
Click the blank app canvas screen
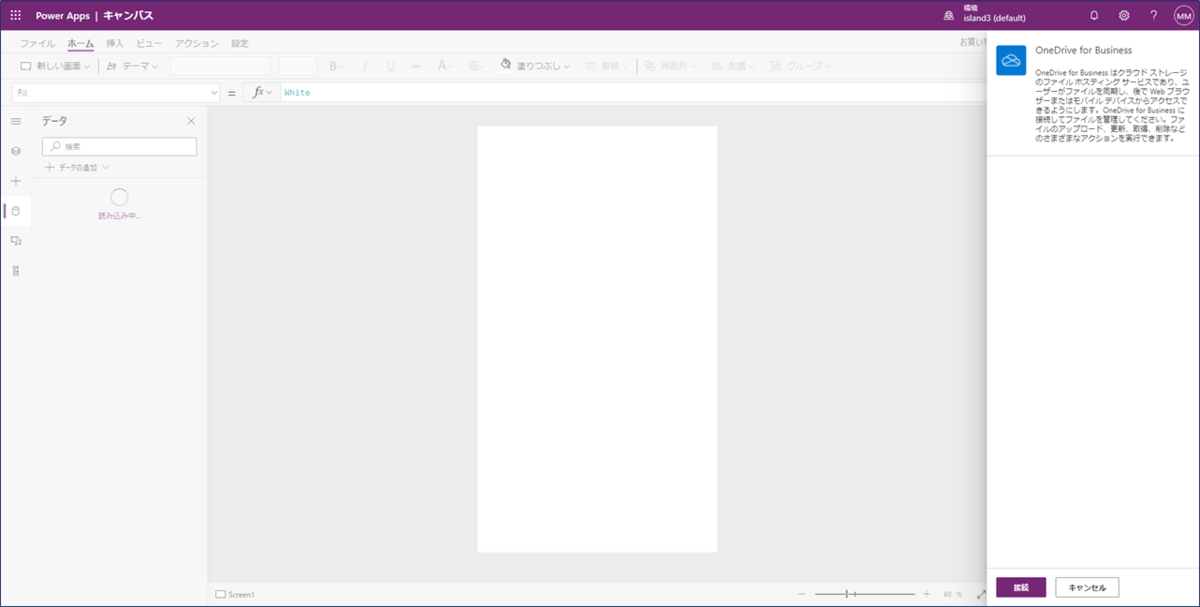coord(597,339)
